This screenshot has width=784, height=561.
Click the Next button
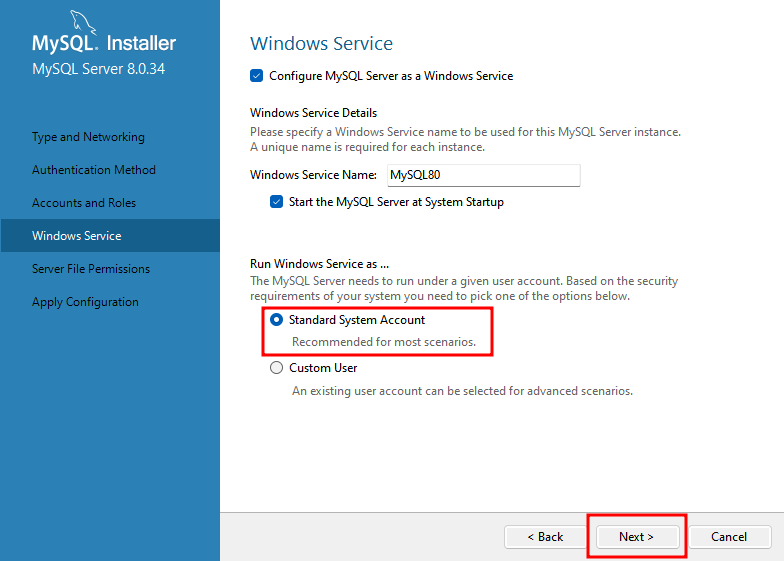coord(636,536)
